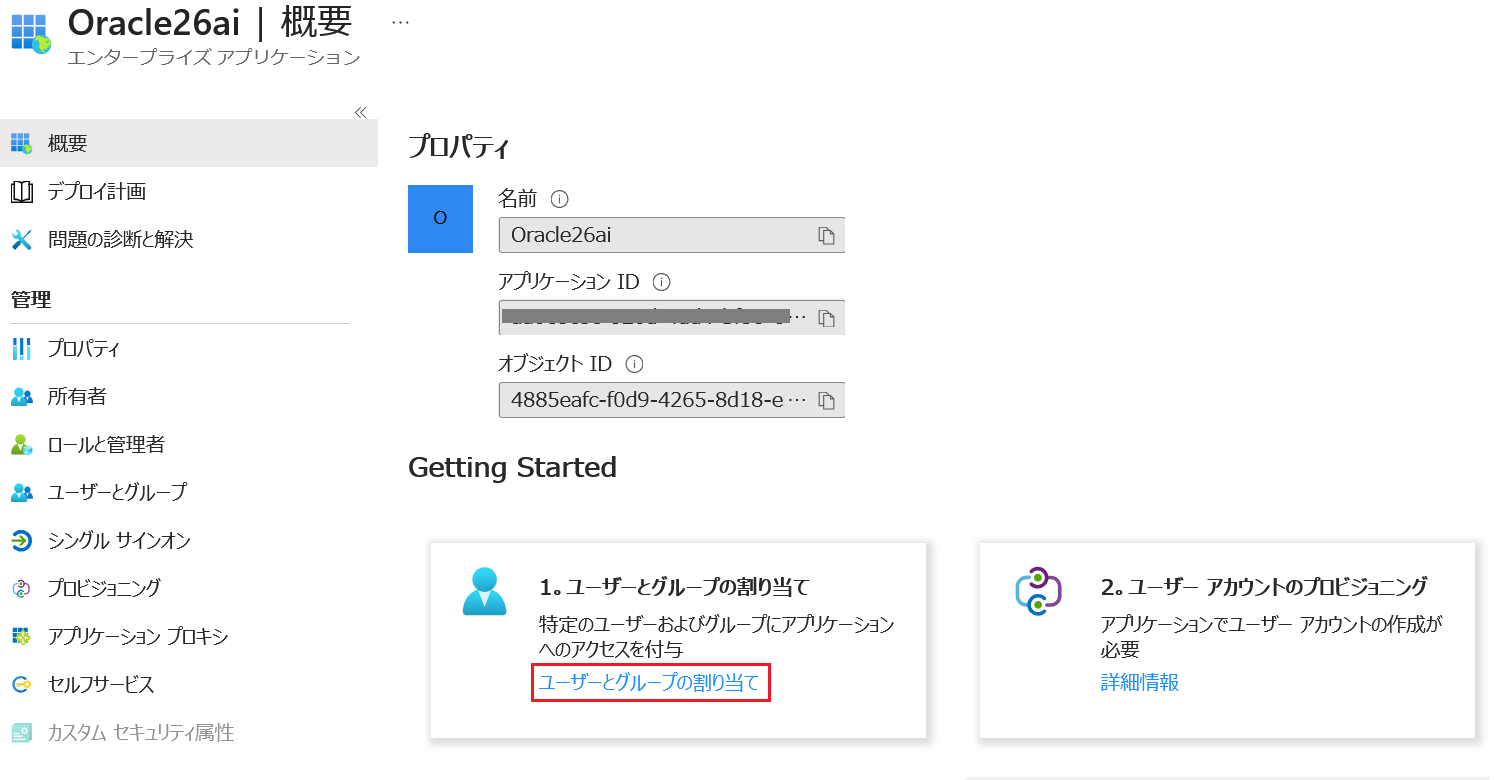Click 詳細情報 link in provisioning card
Screen dimensions: 1494x780
(x=1140, y=683)
